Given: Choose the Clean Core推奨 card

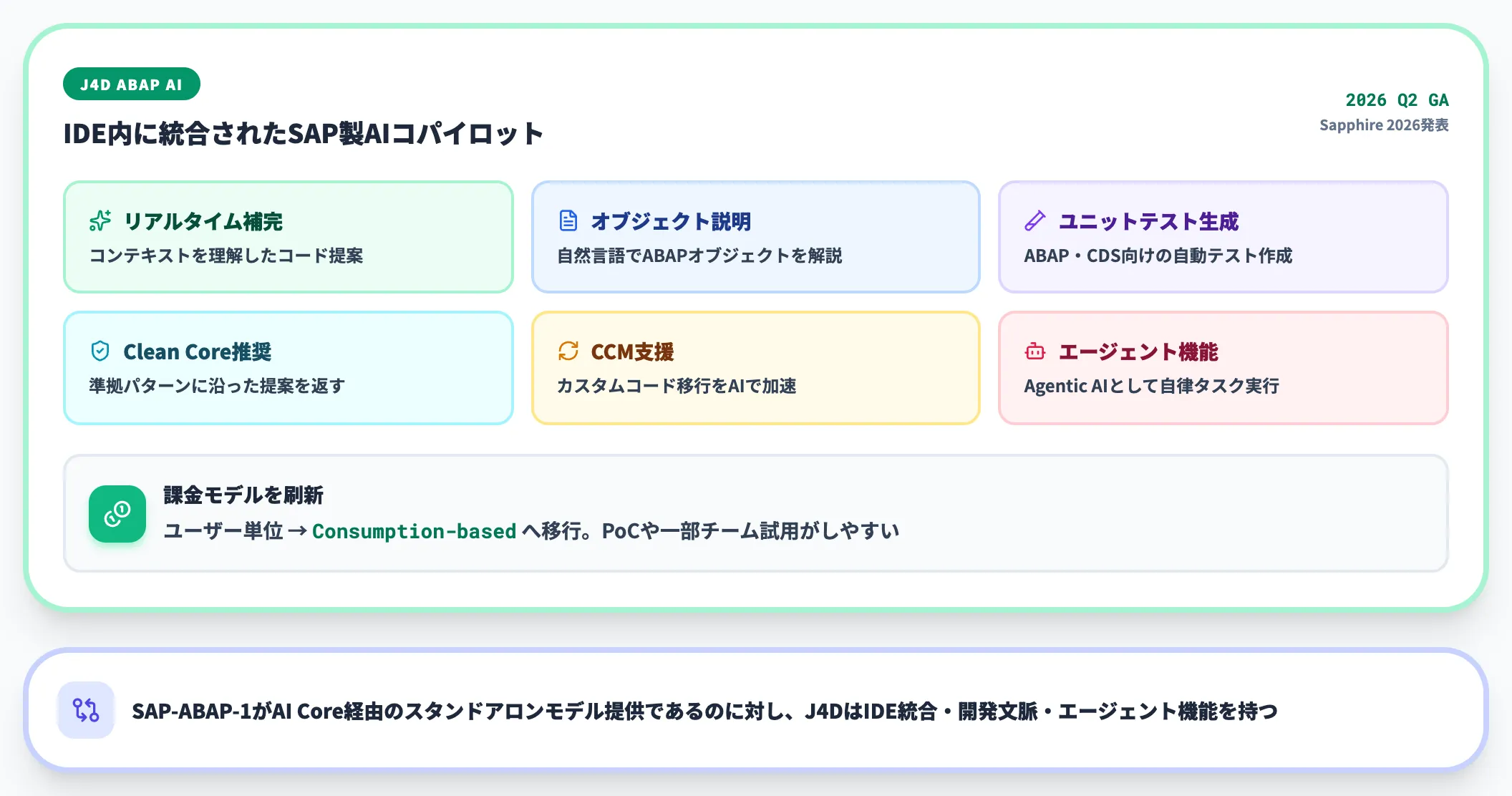Looking at the screenshot, I should tap(289, 368).
